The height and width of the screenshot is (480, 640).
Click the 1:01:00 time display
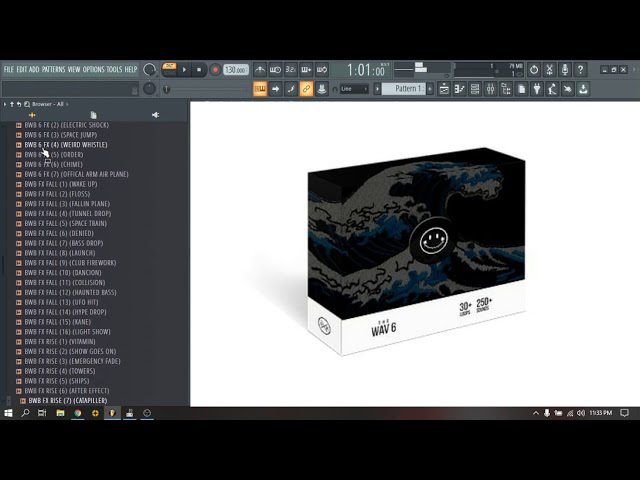(366, 70)
